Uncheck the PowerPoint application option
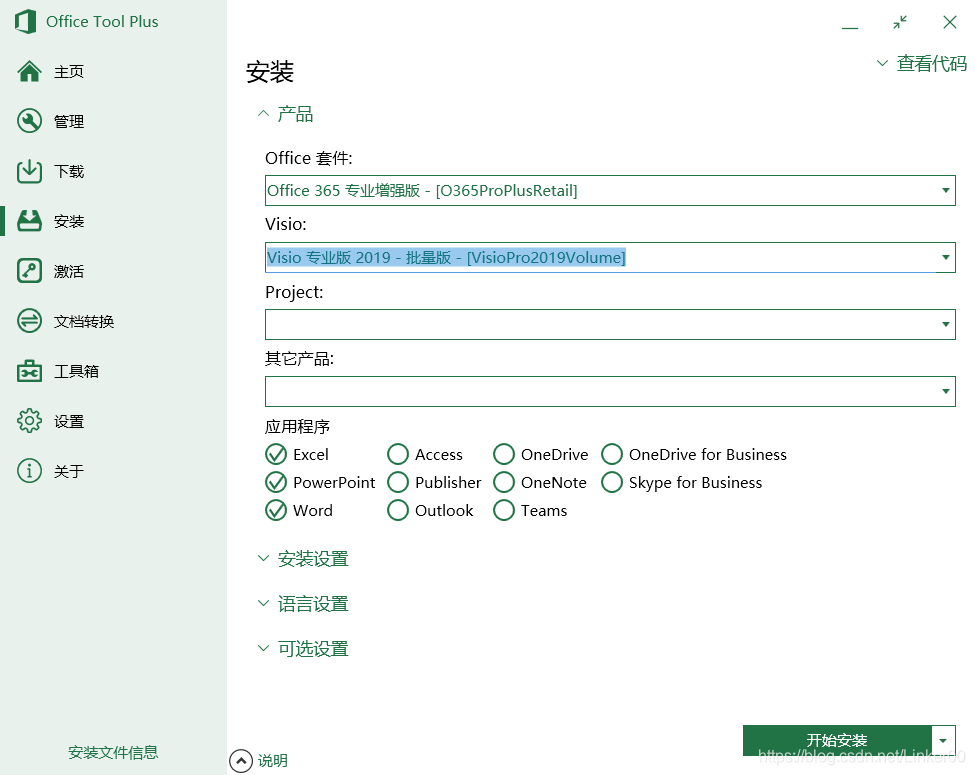The height and width of the screenshot is (775, 975). click(276, 483)
